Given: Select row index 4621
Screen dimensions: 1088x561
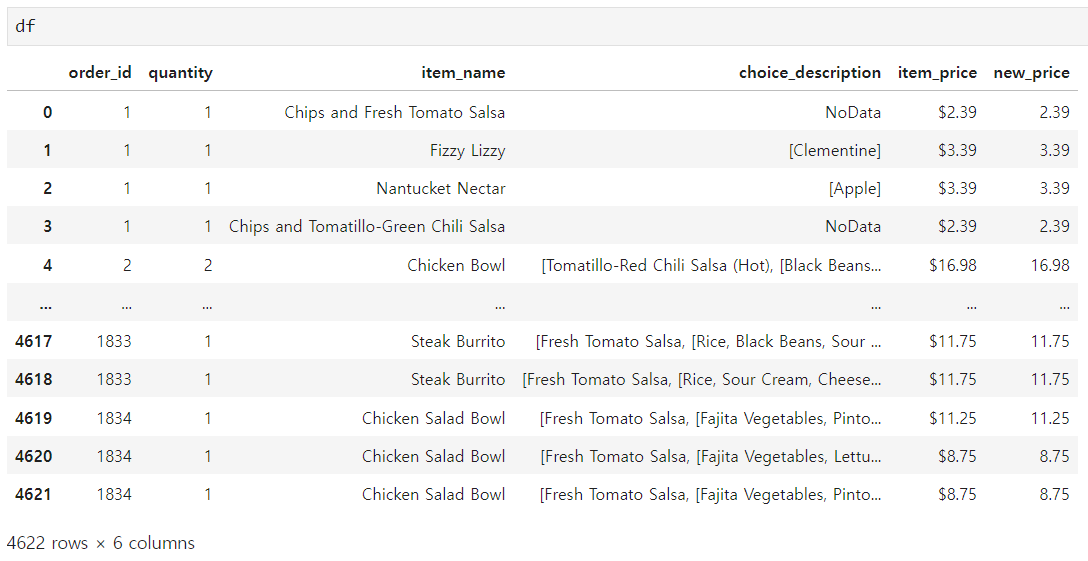Looking at the screenshot, I should click(x=33, y=494).
